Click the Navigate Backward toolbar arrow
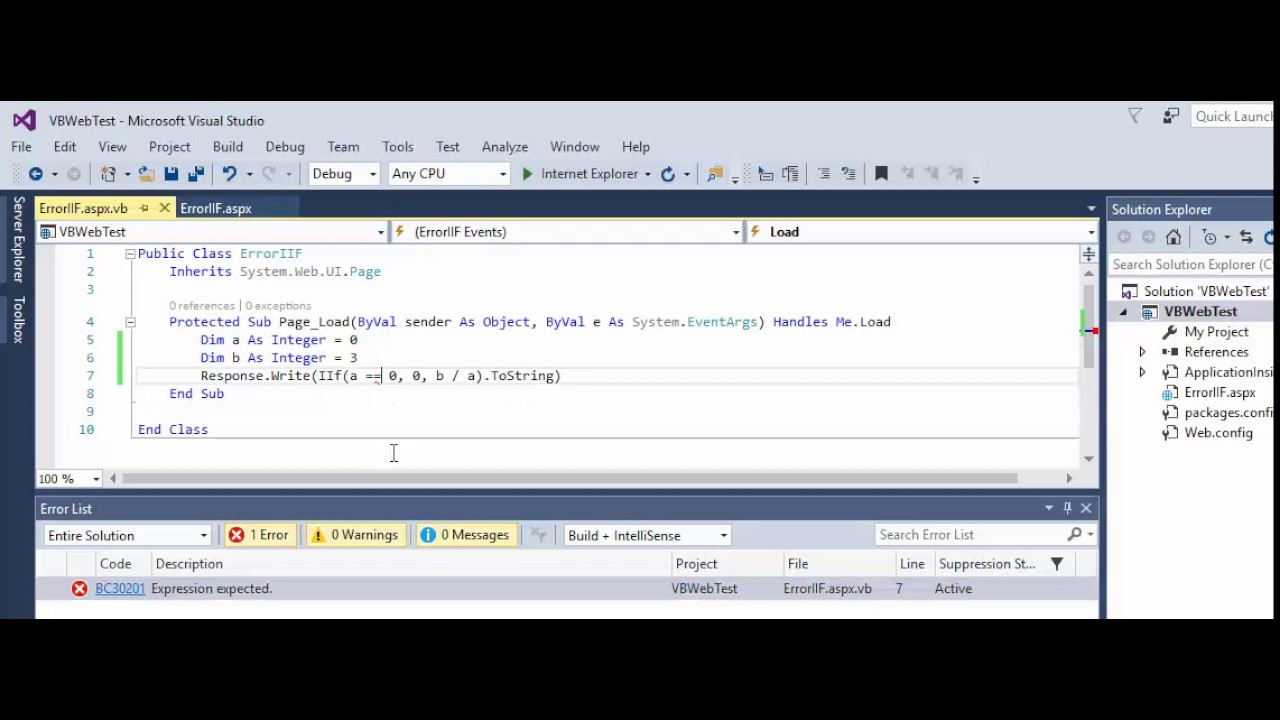 pyautogui.click(x=35, y=174)
